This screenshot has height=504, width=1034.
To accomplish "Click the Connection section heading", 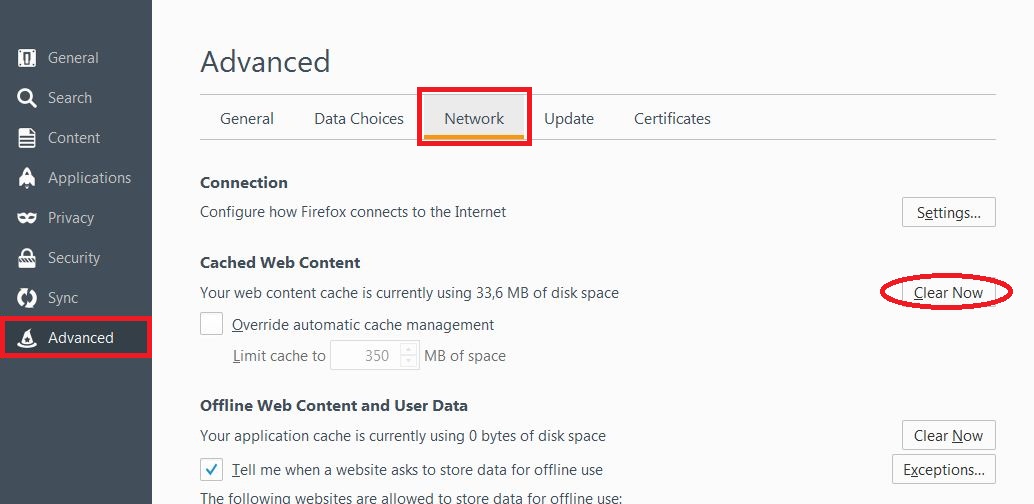I will click(244, 183).
